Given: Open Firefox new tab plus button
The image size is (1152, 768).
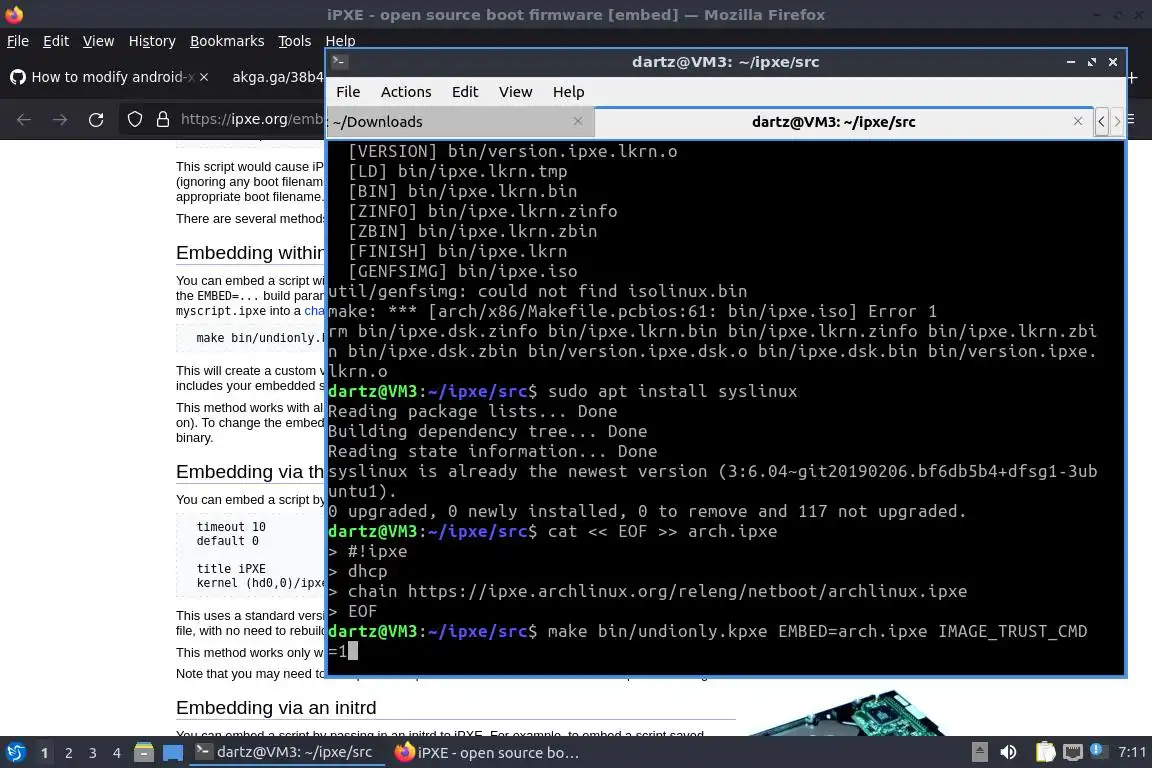Looking at the screenshot, I should pyautogui.click(x=1132, y=77).
